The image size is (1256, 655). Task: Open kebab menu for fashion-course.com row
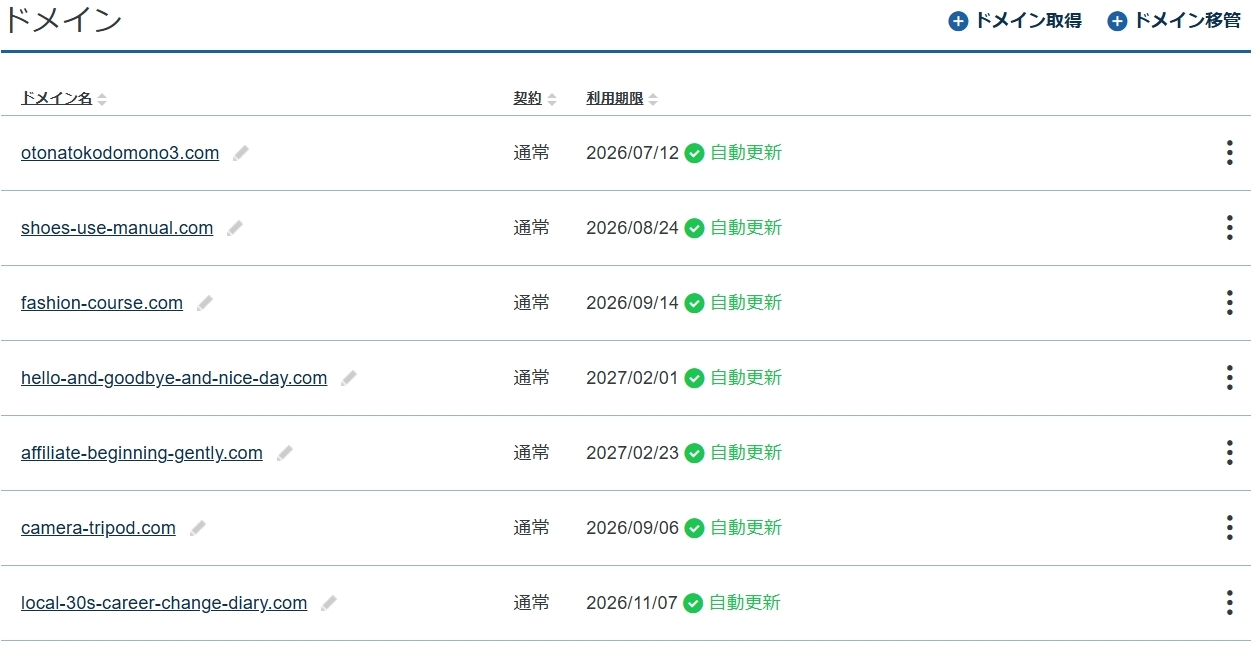[1229, 303]
